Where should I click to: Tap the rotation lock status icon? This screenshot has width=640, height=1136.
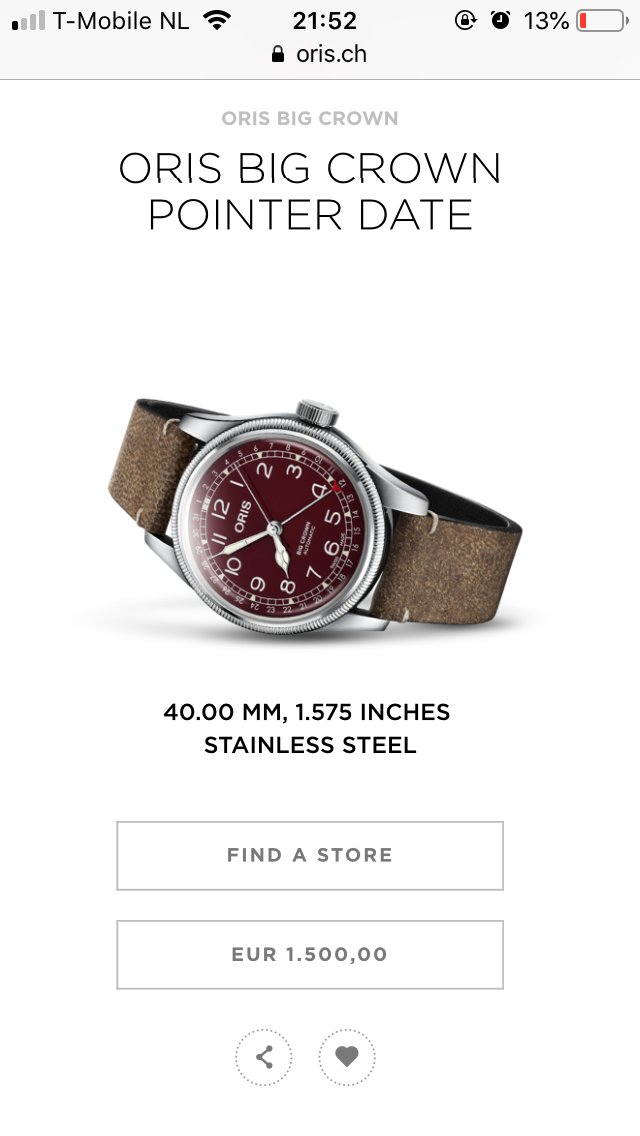pos(465,20)
